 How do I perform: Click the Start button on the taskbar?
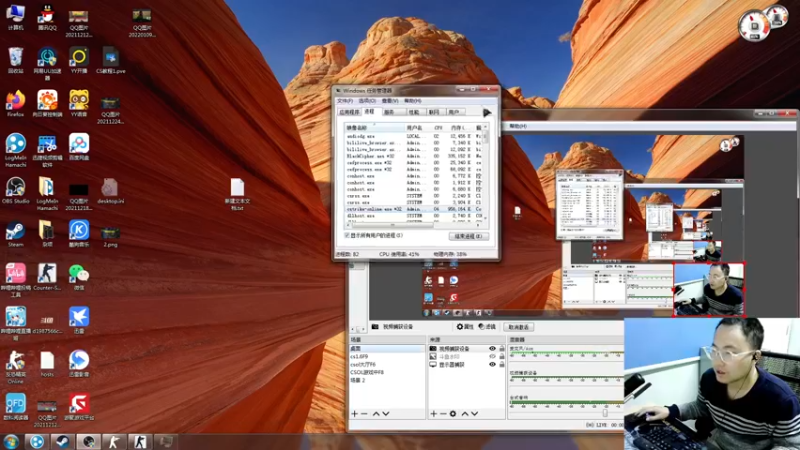(x=11, y=441)
